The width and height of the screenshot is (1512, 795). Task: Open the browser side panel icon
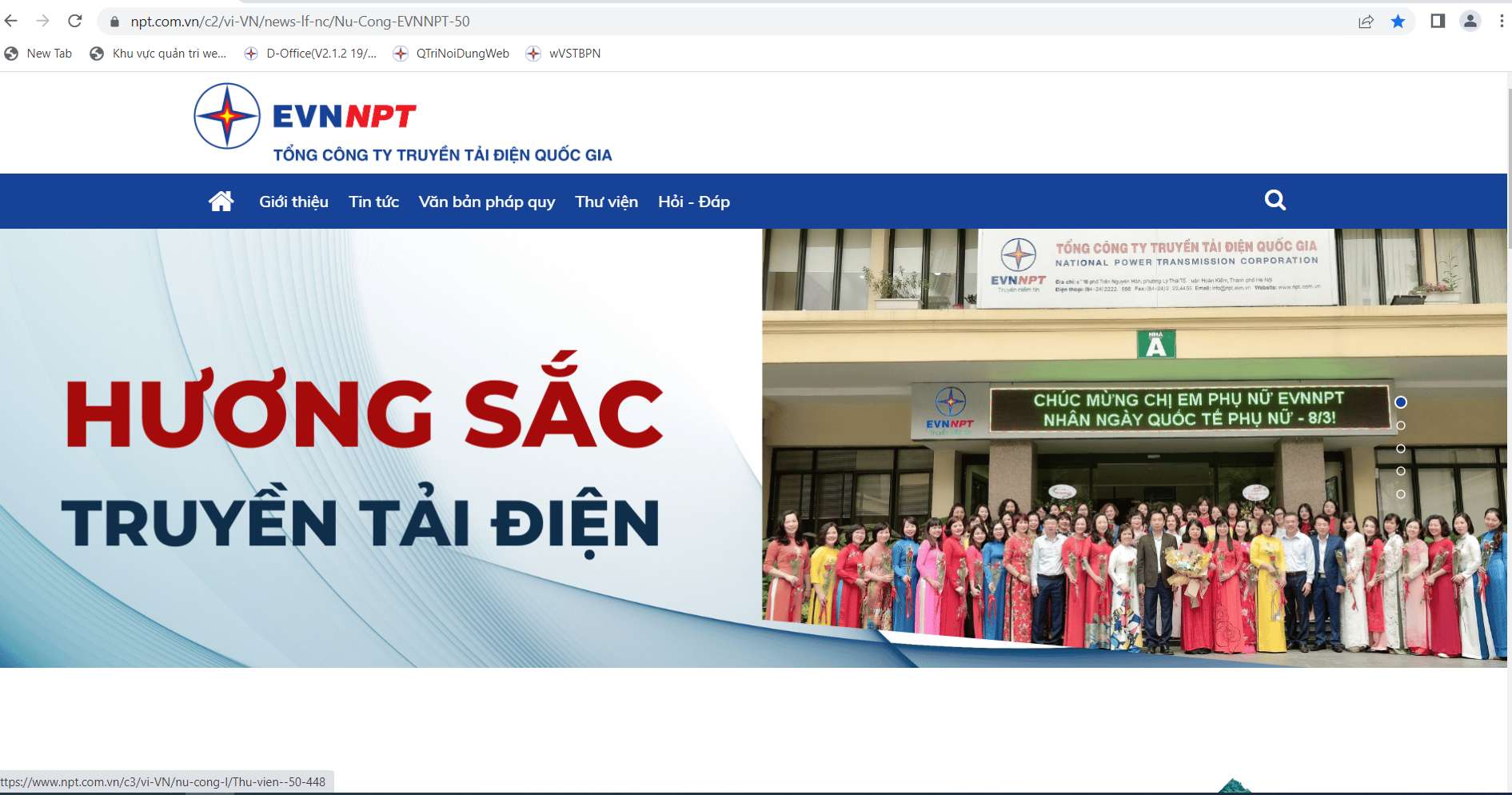(1438, 21)
